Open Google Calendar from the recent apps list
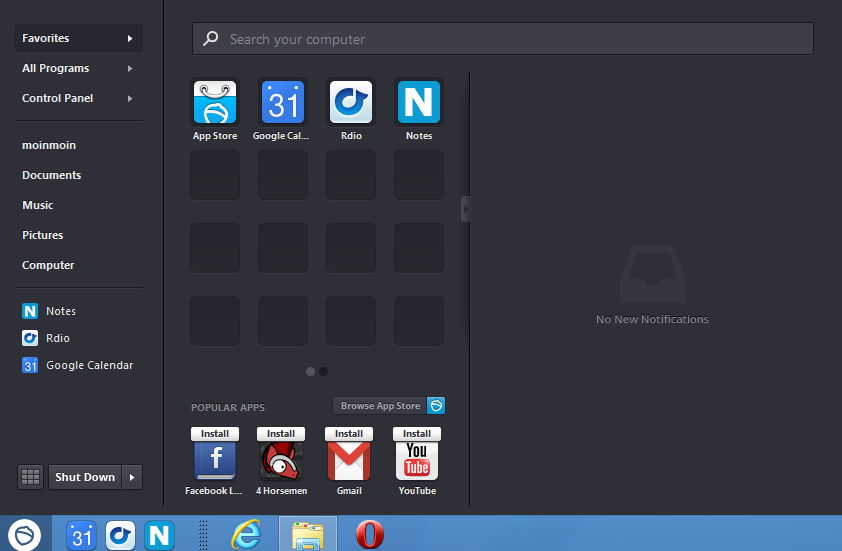 click(x=77, y=365)
